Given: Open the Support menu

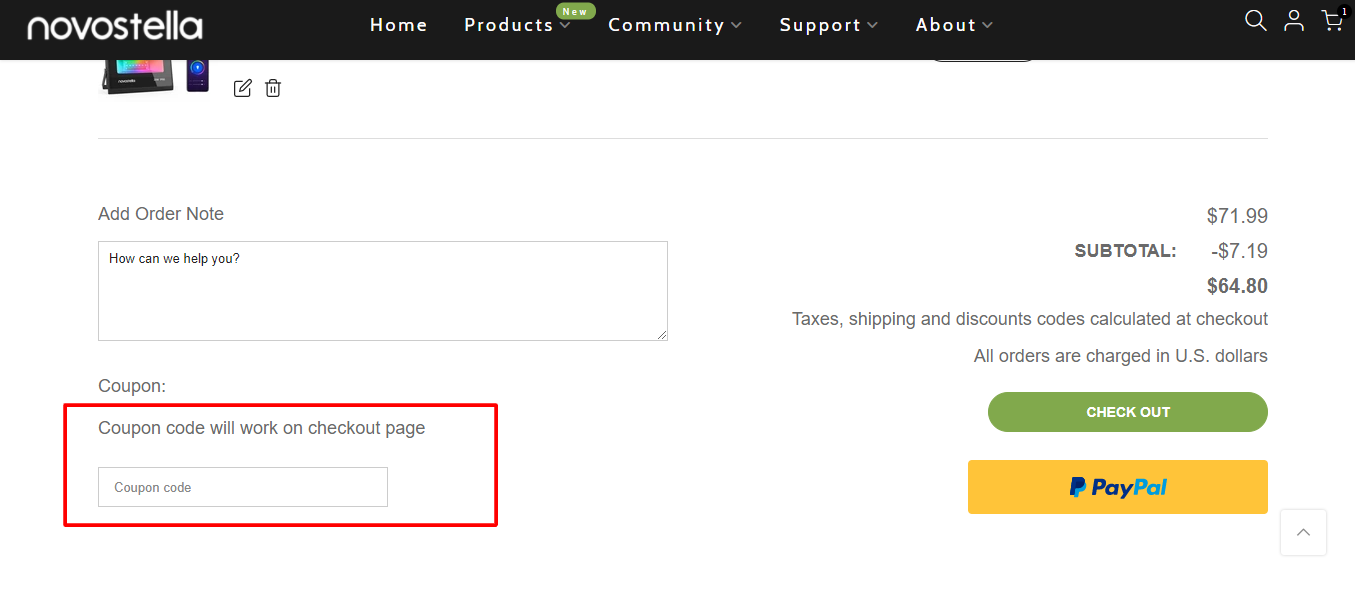Looking at the screenshot, I should point(820,25).
